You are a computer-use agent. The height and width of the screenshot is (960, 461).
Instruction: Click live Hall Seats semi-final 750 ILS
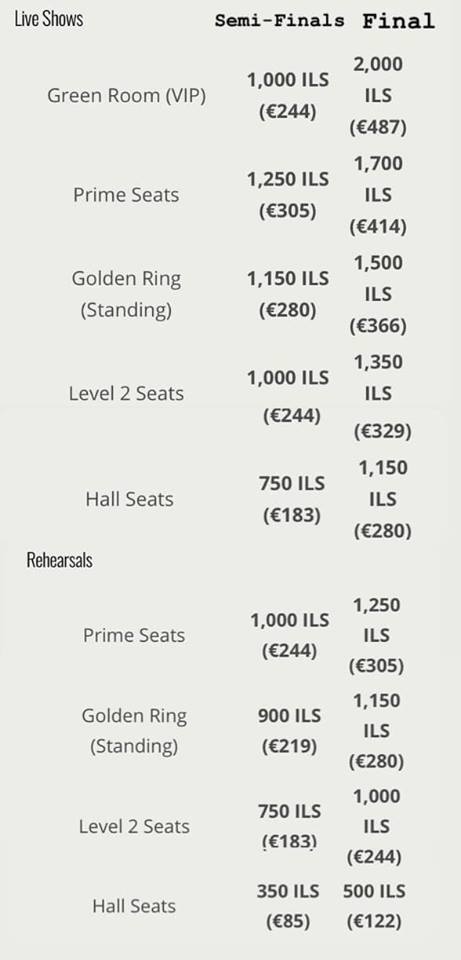coord(292,483)
